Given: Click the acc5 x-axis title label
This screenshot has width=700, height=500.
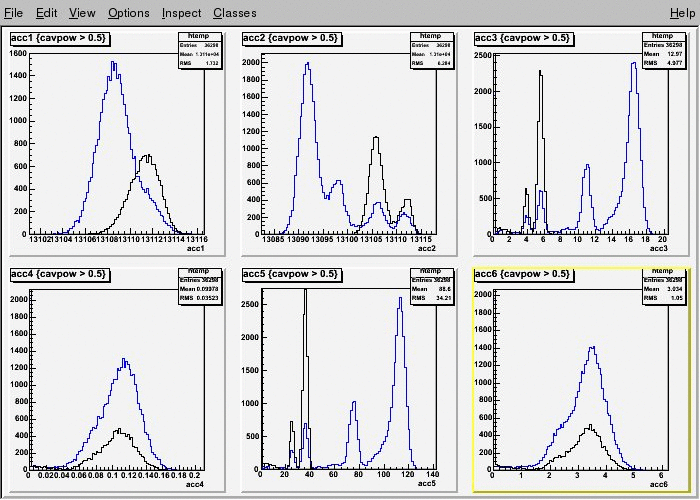Looking at the screenshot, I should point(427,484).
